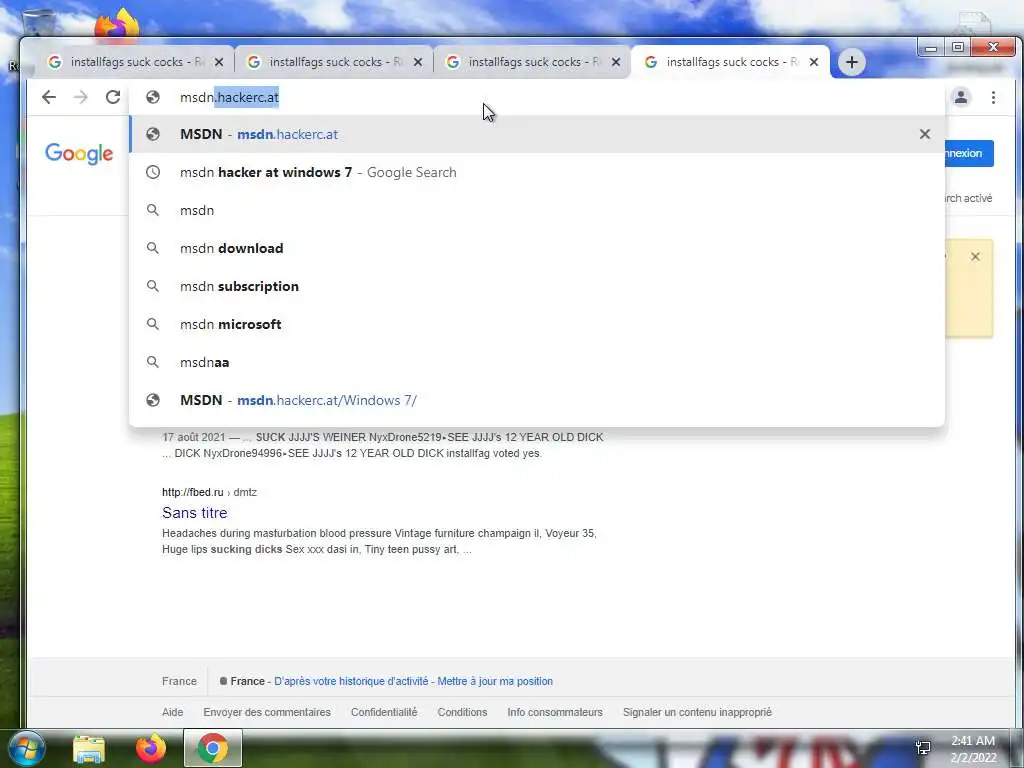Screen dimensions: 1024x768
Task: Open the Conditions footer link
Action: pos(462,712)
